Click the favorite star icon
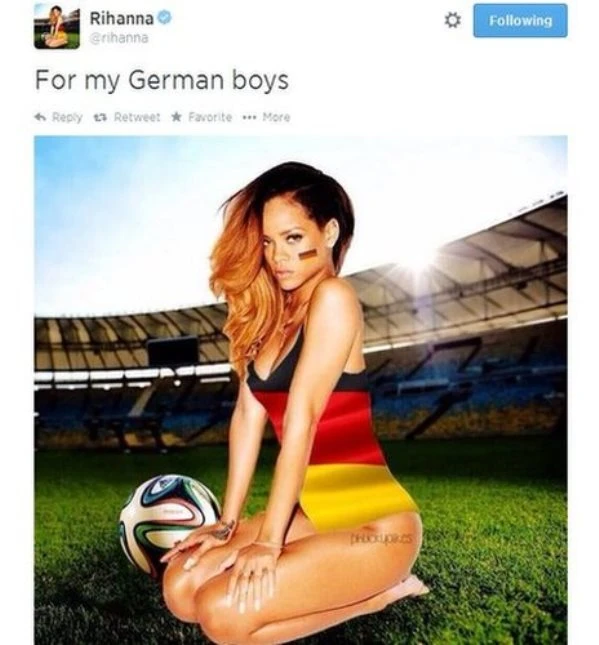This screenshot has width=599, height=645. pyautogui.click(x=176, y=117)
